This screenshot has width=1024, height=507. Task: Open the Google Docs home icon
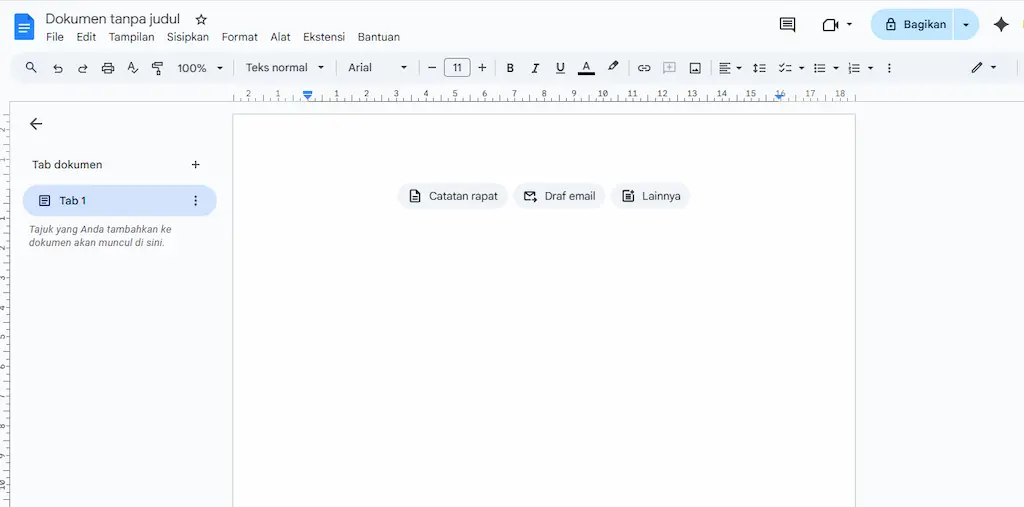click(x=24, y=27)
